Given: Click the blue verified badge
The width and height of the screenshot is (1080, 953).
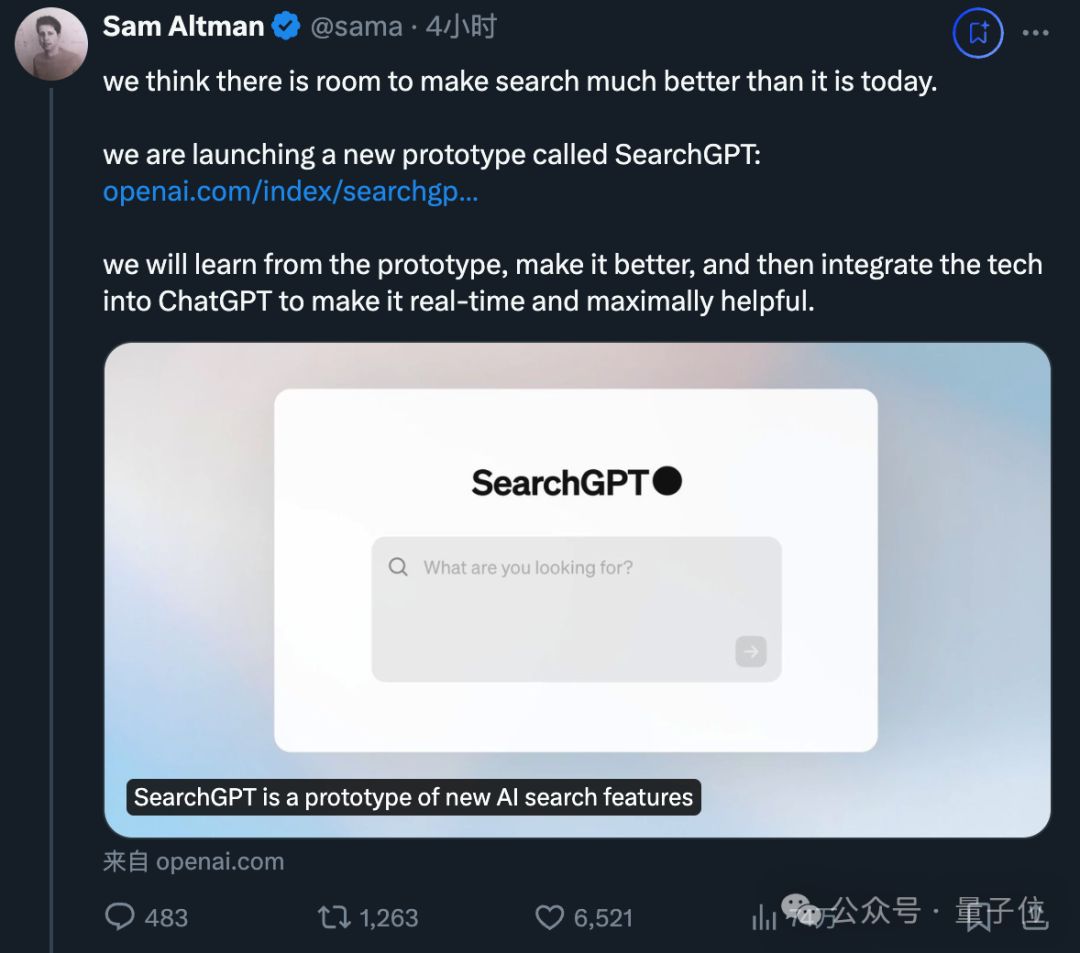Looking at the screenshot, I should [x=285, y=27].
